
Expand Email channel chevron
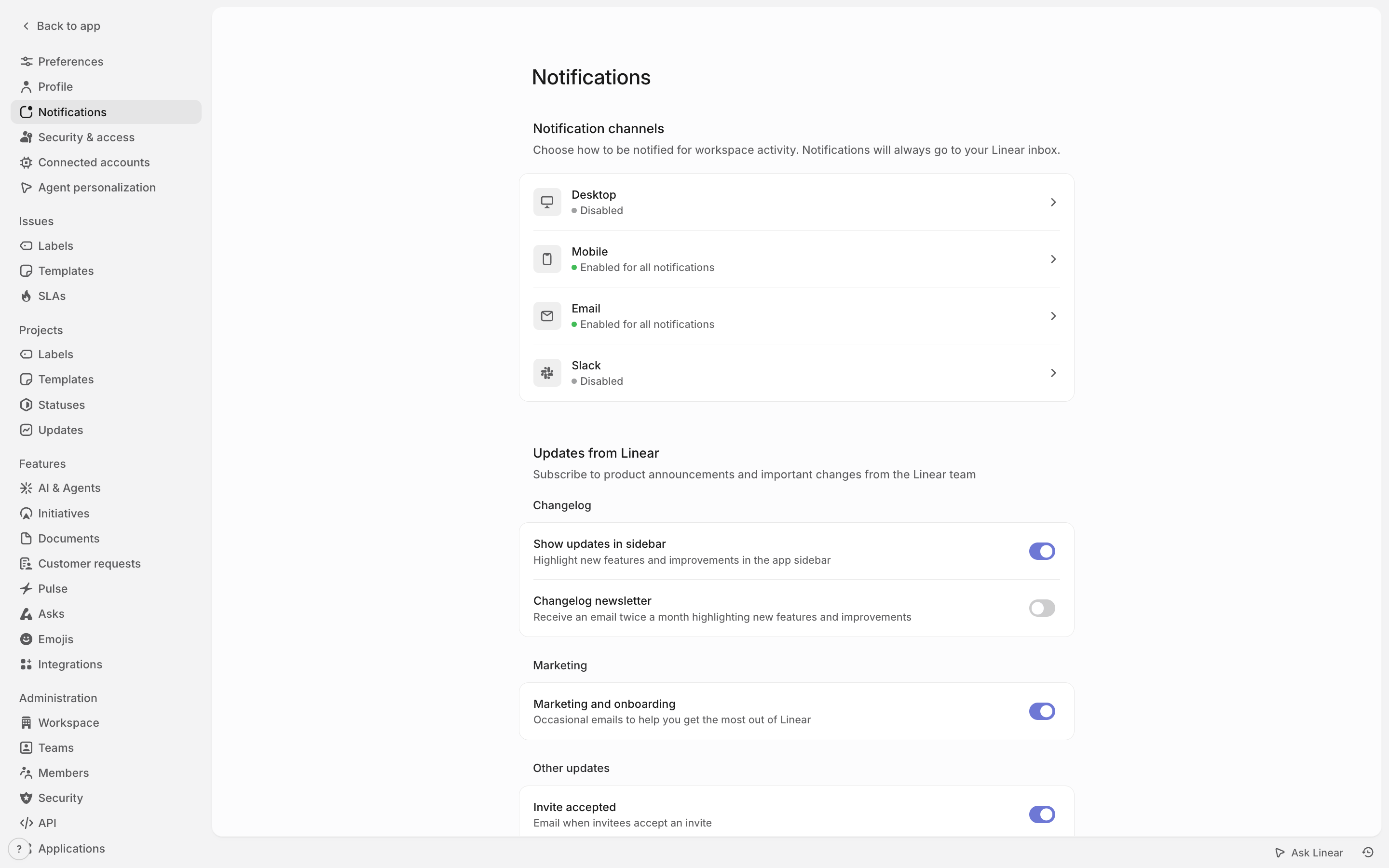(x=1053, y=316)
